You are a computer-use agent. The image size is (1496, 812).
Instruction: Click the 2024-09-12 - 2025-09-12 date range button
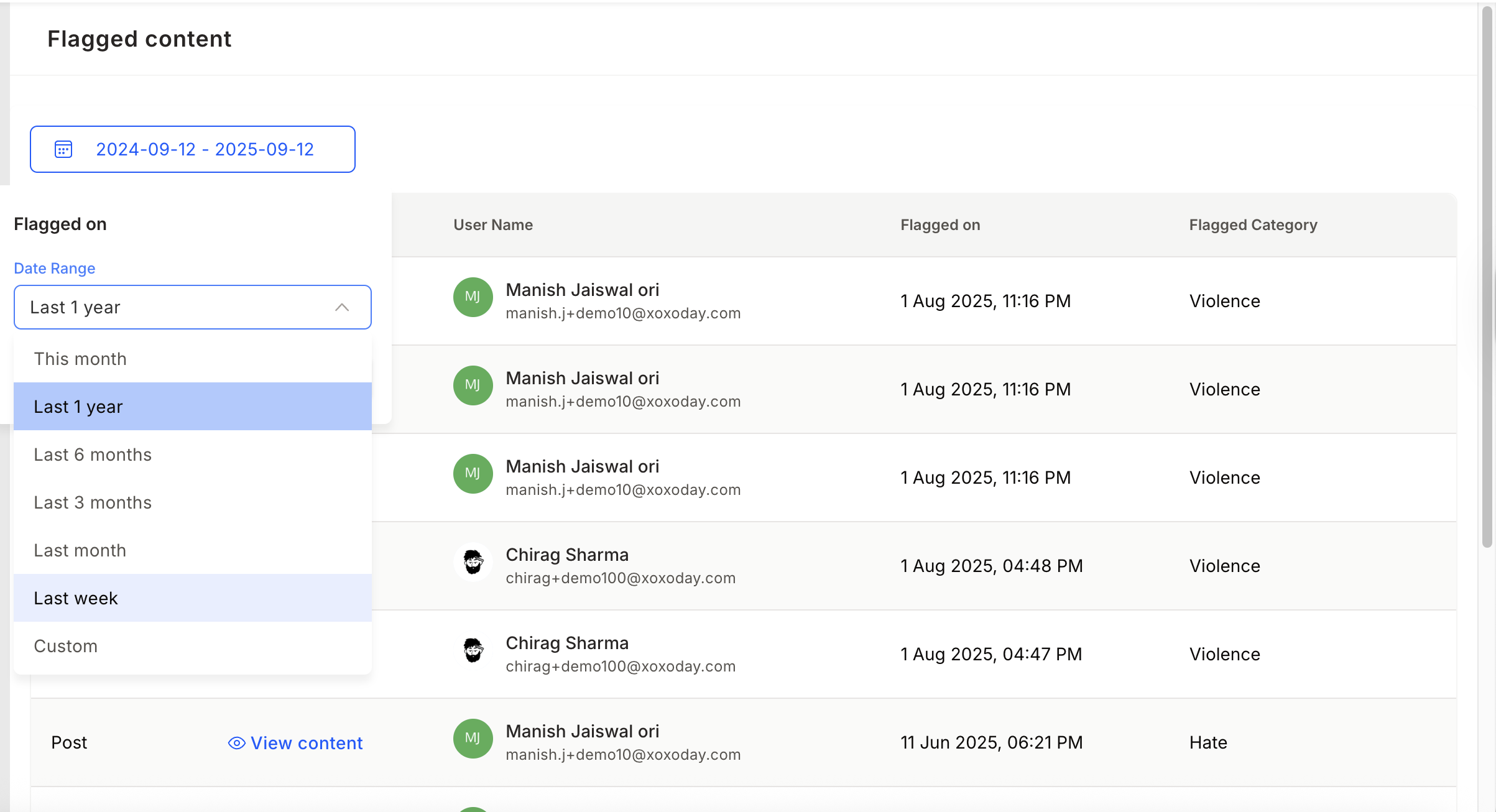click(x=193, y=149)
